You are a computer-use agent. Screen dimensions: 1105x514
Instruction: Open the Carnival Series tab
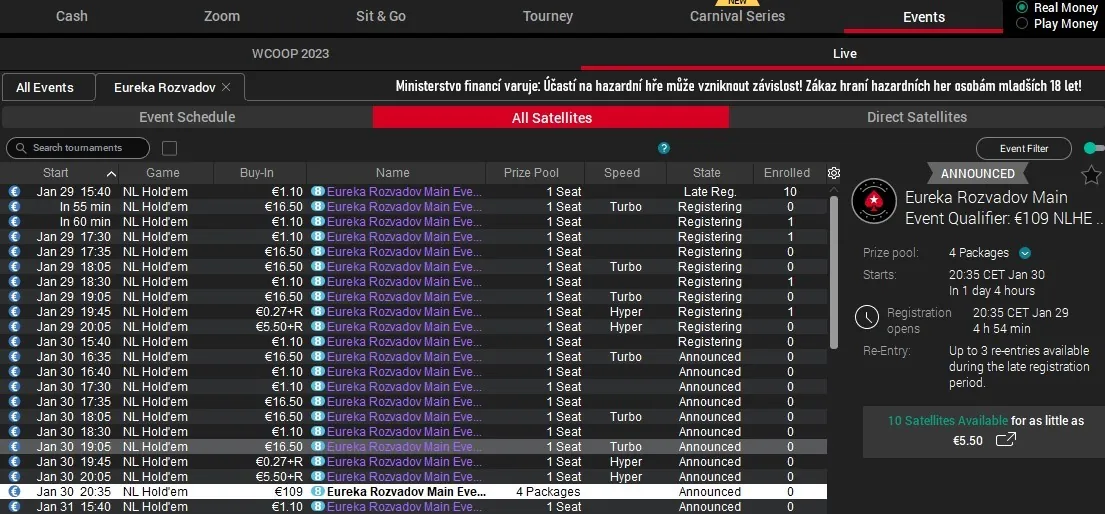click(x=737, y=16)
